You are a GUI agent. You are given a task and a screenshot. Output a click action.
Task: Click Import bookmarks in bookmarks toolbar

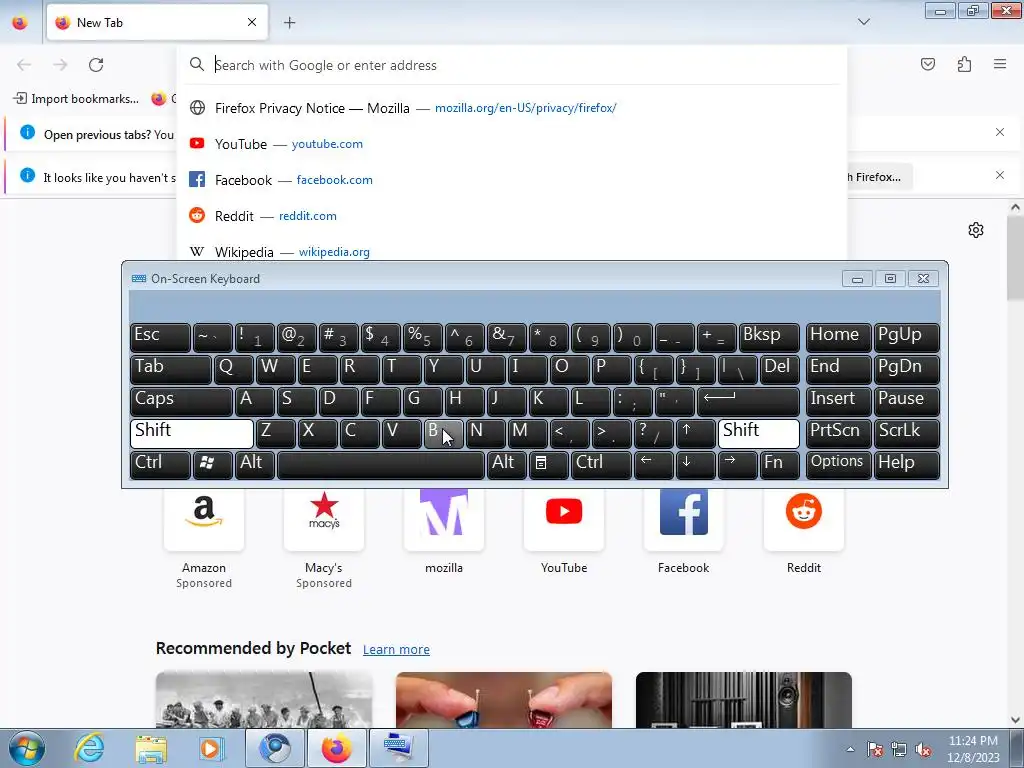tap(76, 99)
